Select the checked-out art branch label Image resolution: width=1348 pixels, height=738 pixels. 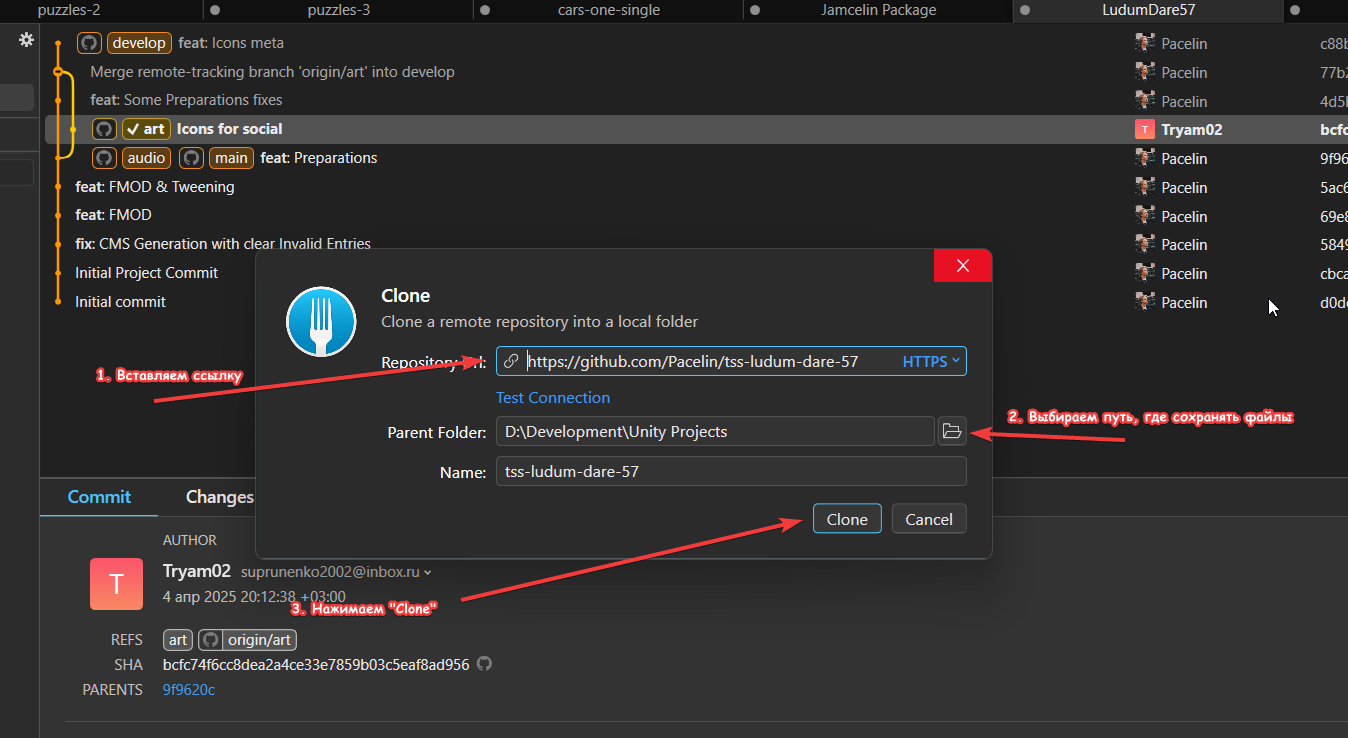tap(145, 129)
